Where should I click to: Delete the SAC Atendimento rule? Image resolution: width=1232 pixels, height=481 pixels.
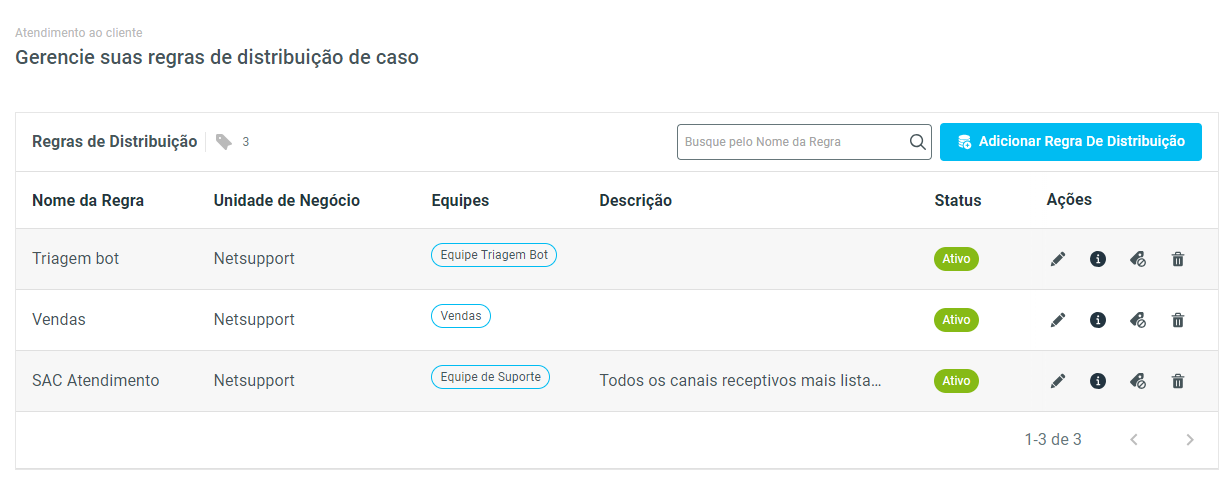(x=1178, y=381)
